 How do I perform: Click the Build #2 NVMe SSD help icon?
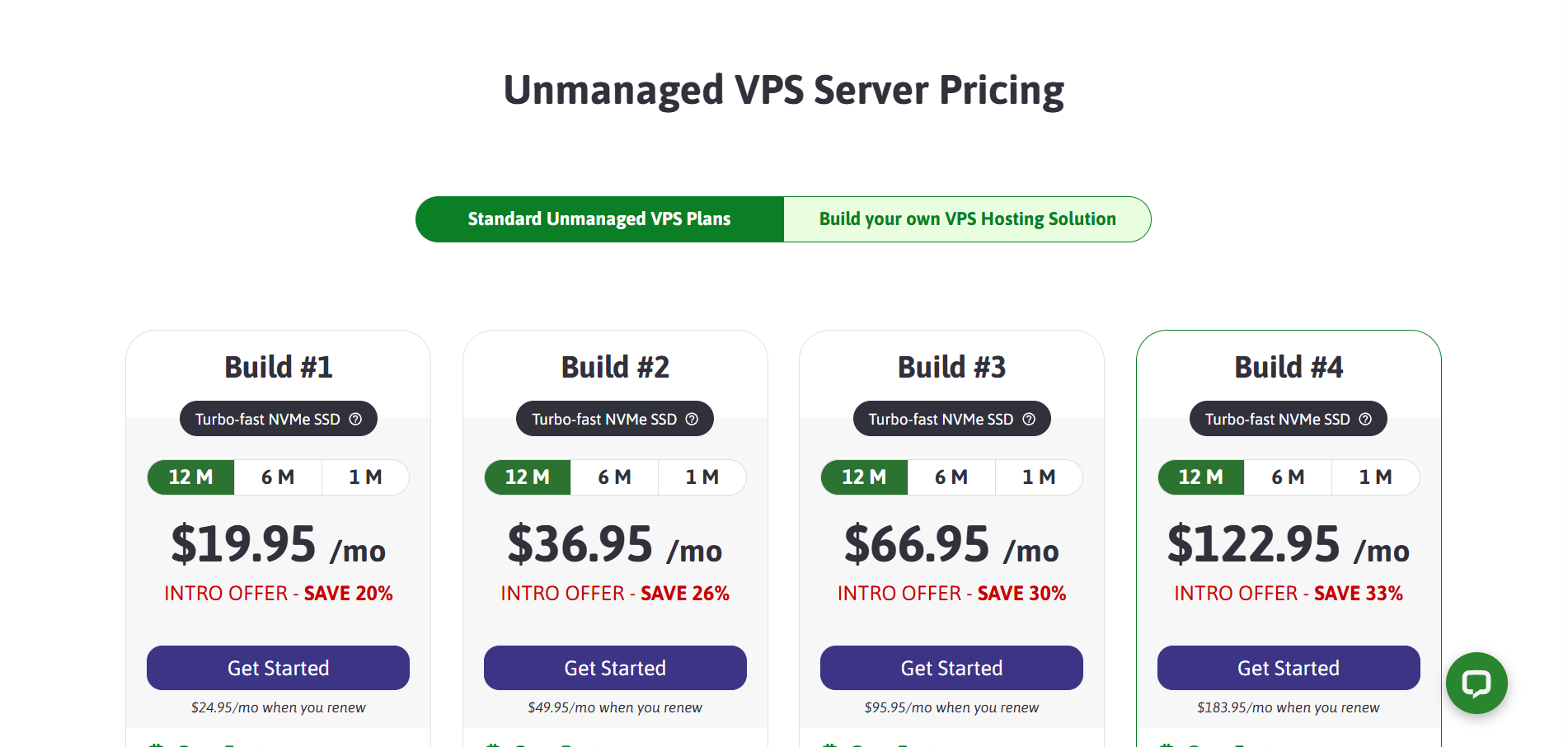[x=692, y=419]
